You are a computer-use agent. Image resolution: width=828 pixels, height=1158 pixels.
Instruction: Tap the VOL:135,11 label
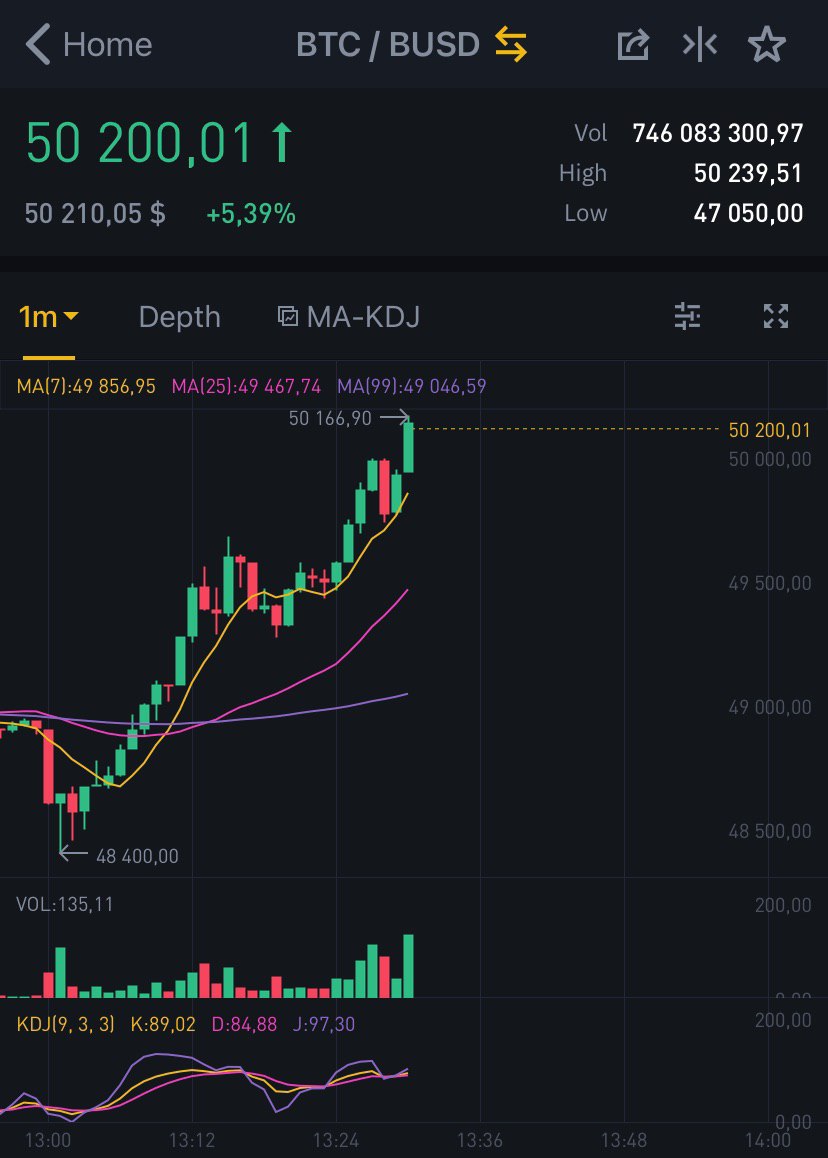pyautogui.click(x=65, y=905)
